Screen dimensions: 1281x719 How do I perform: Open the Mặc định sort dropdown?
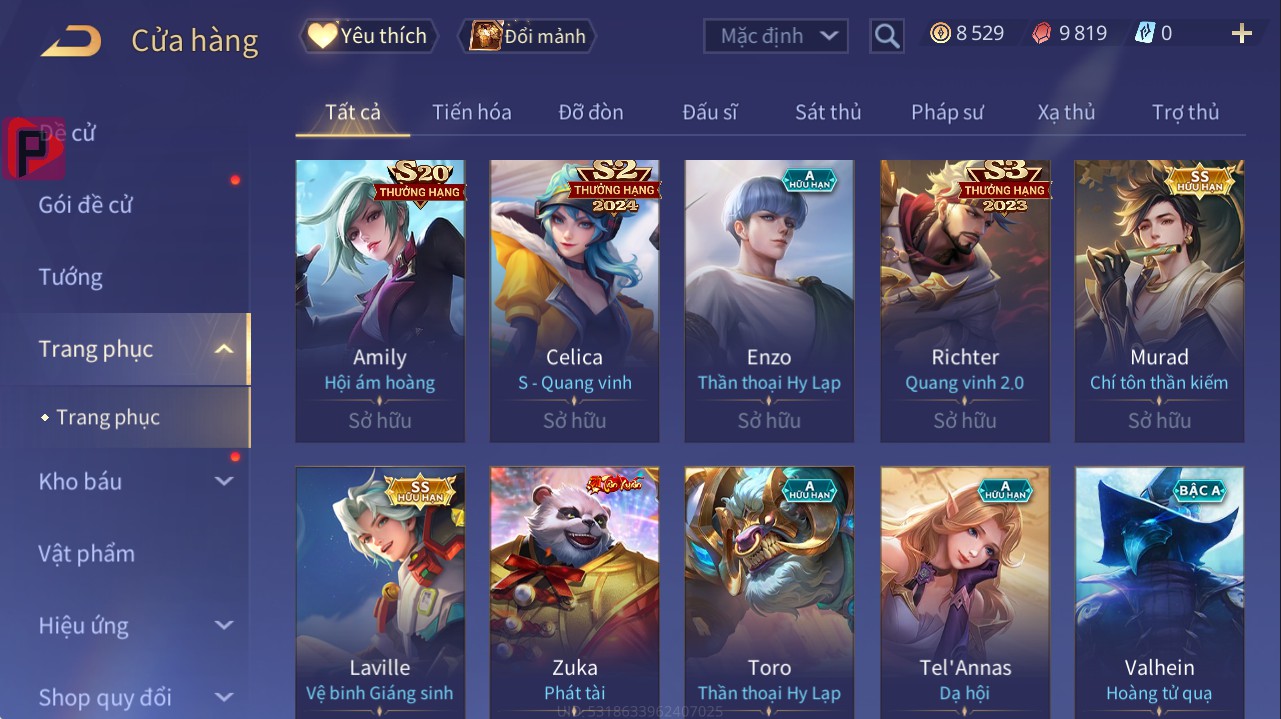point(776,36)
